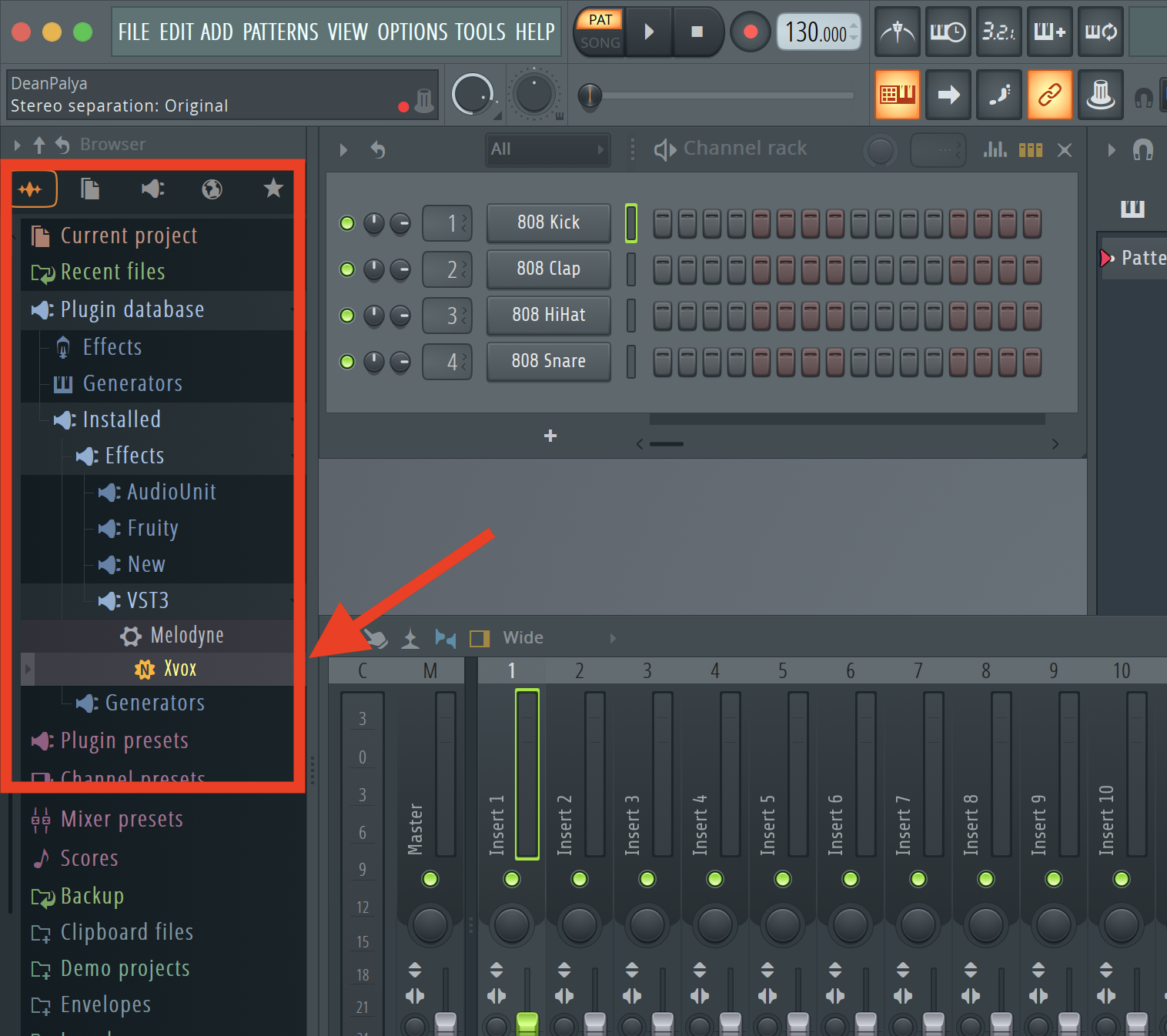
Task: Mute the 808 HiHat channel
Action: point(347,316)
